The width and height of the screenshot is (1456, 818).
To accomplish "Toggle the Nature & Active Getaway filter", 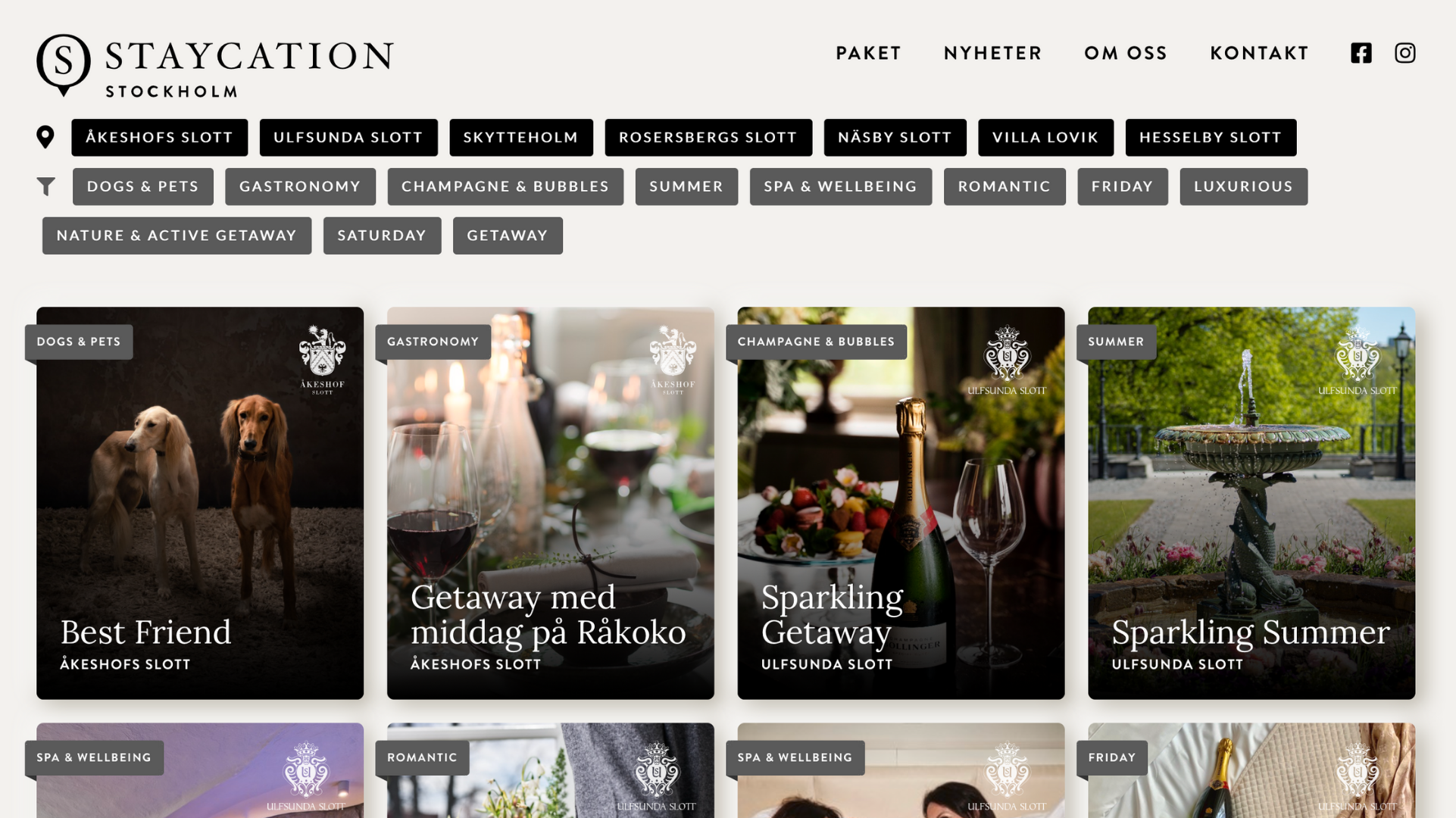I will click(177, 236).
